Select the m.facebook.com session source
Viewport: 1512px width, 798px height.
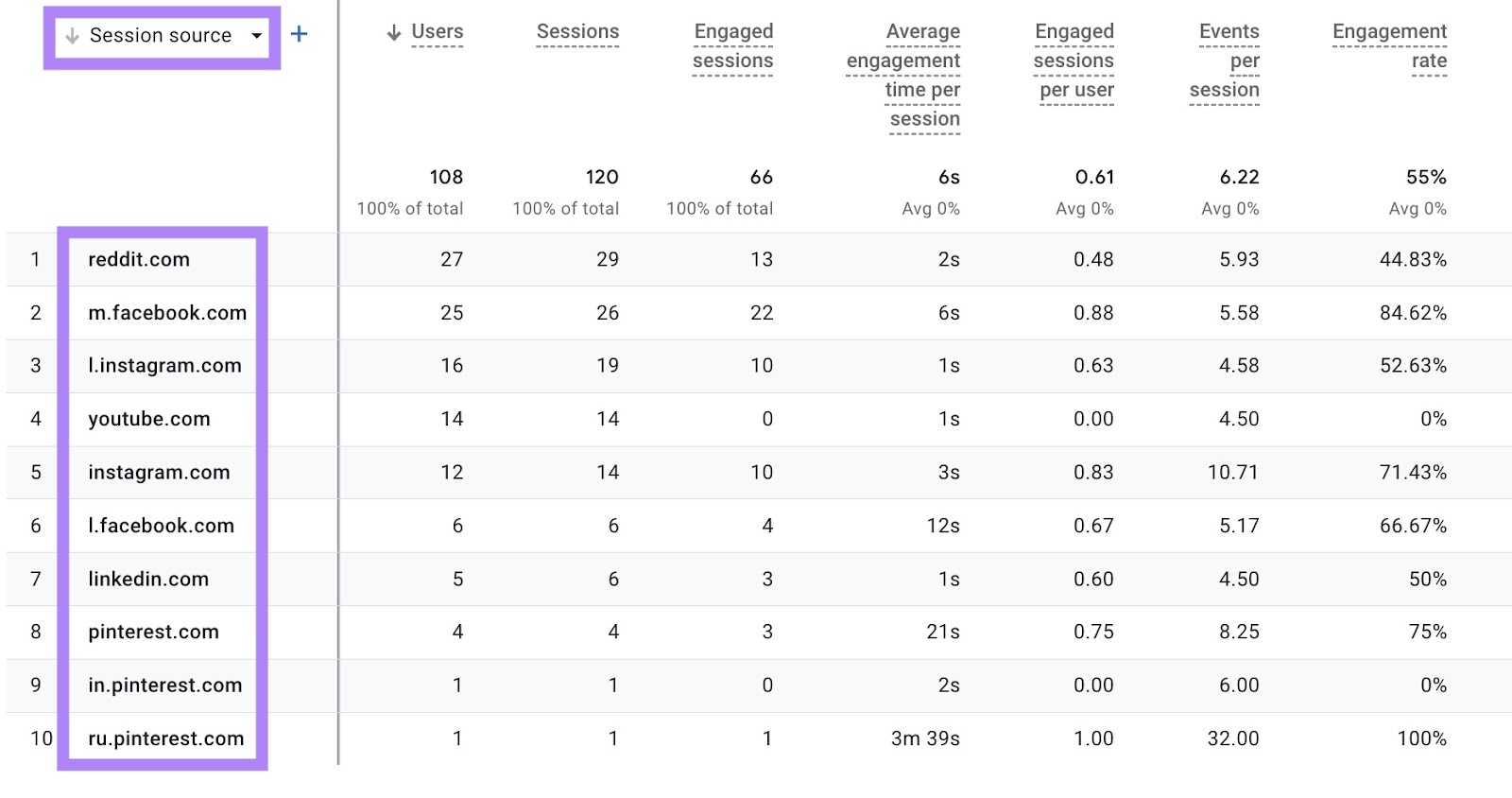coord(165,313)
